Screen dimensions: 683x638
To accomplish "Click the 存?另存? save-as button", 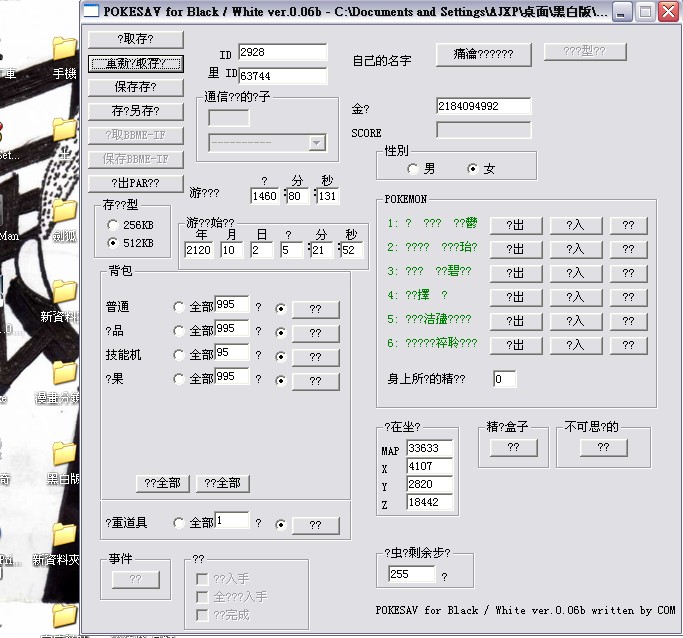I will coord(135,111).
